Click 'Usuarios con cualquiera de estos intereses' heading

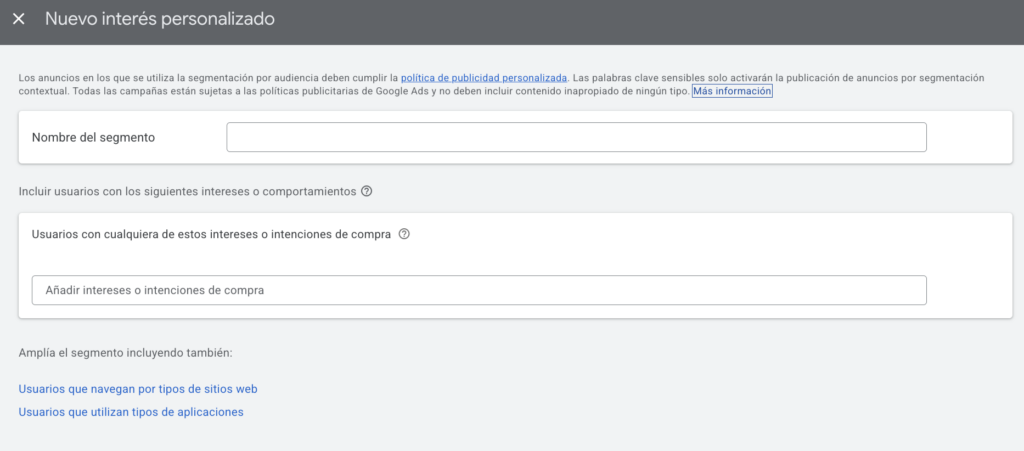211,234
